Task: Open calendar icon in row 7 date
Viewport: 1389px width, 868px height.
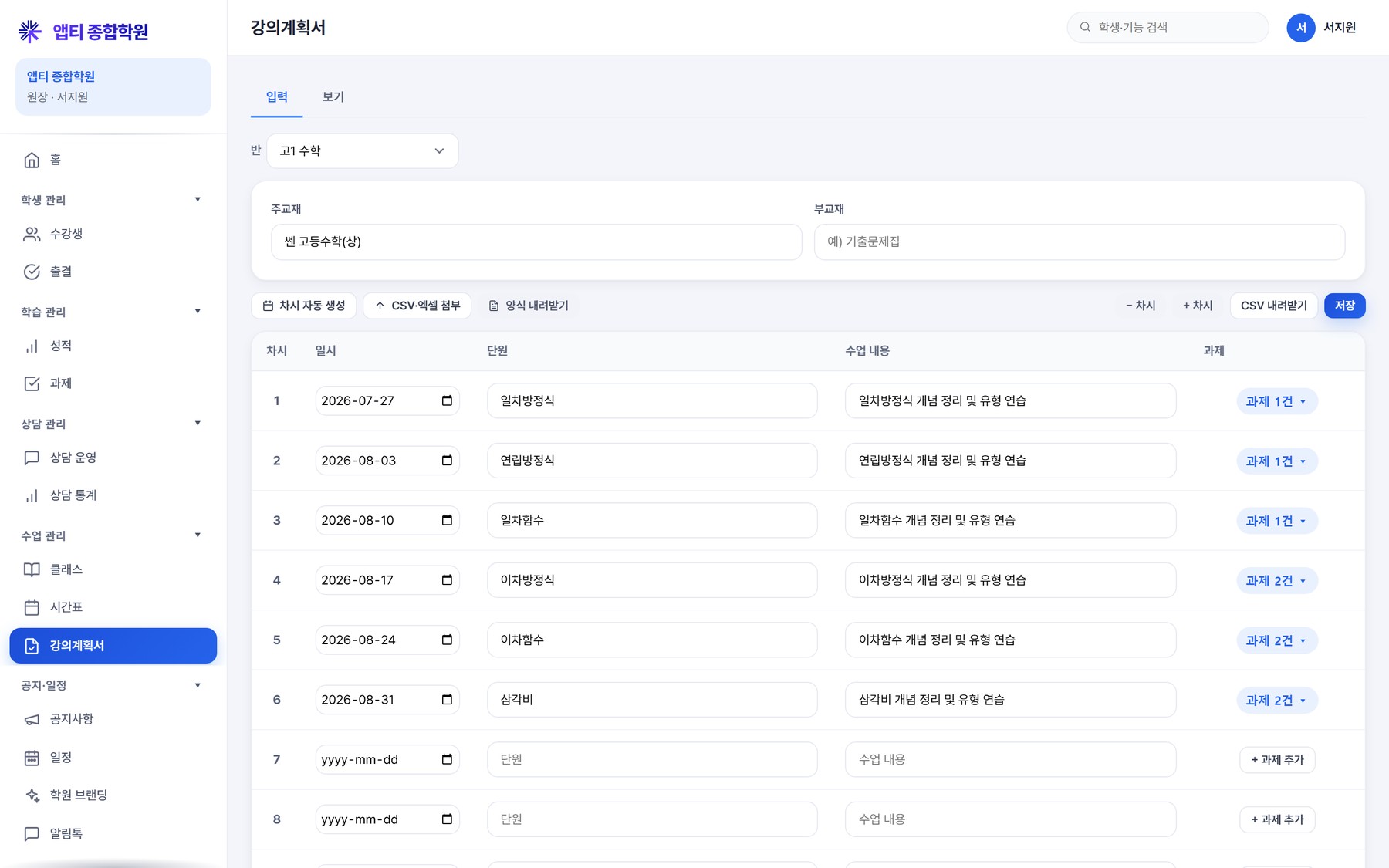Action: (x=447, y=759)
